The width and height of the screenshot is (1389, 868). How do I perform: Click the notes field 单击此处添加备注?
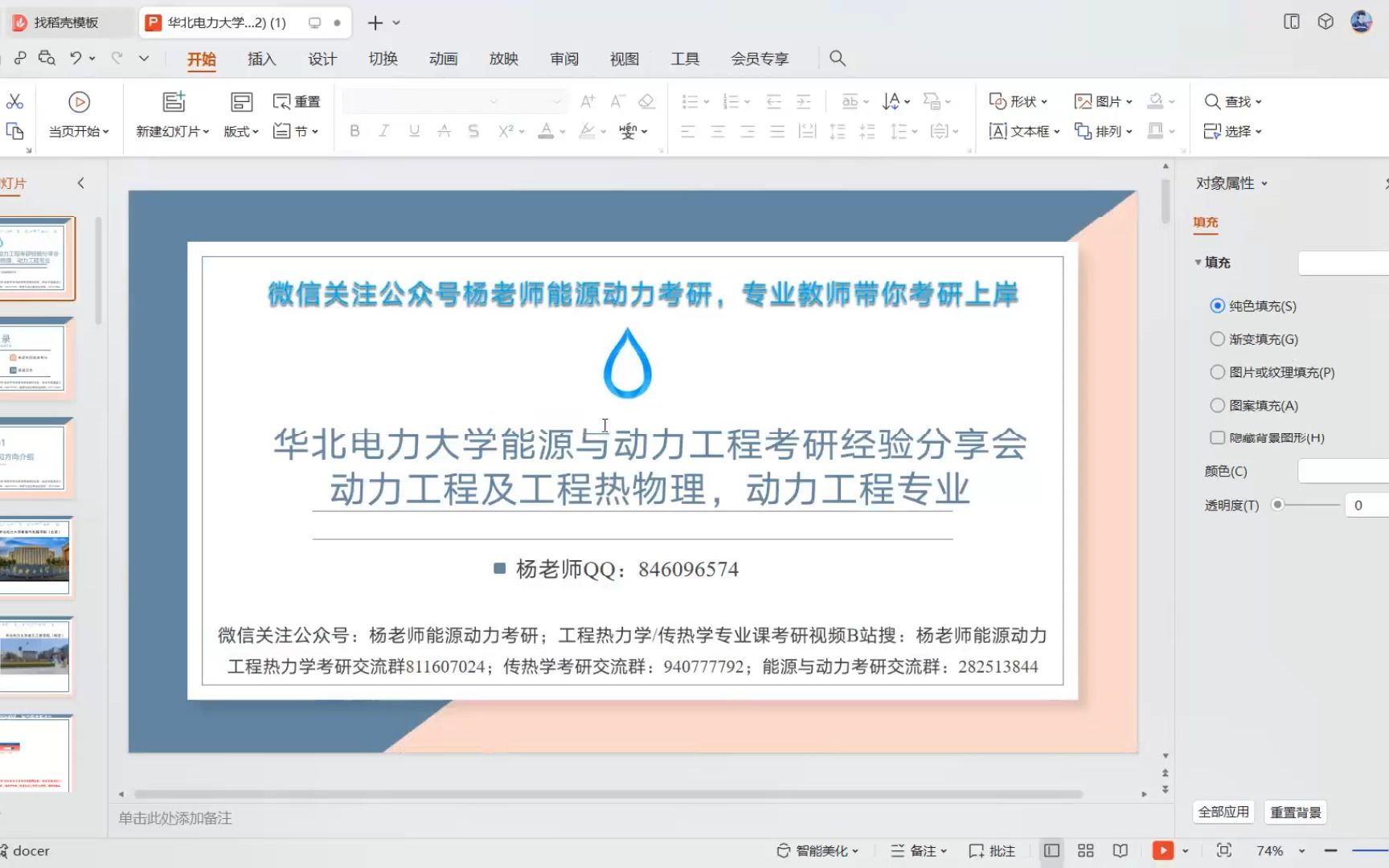175,818
